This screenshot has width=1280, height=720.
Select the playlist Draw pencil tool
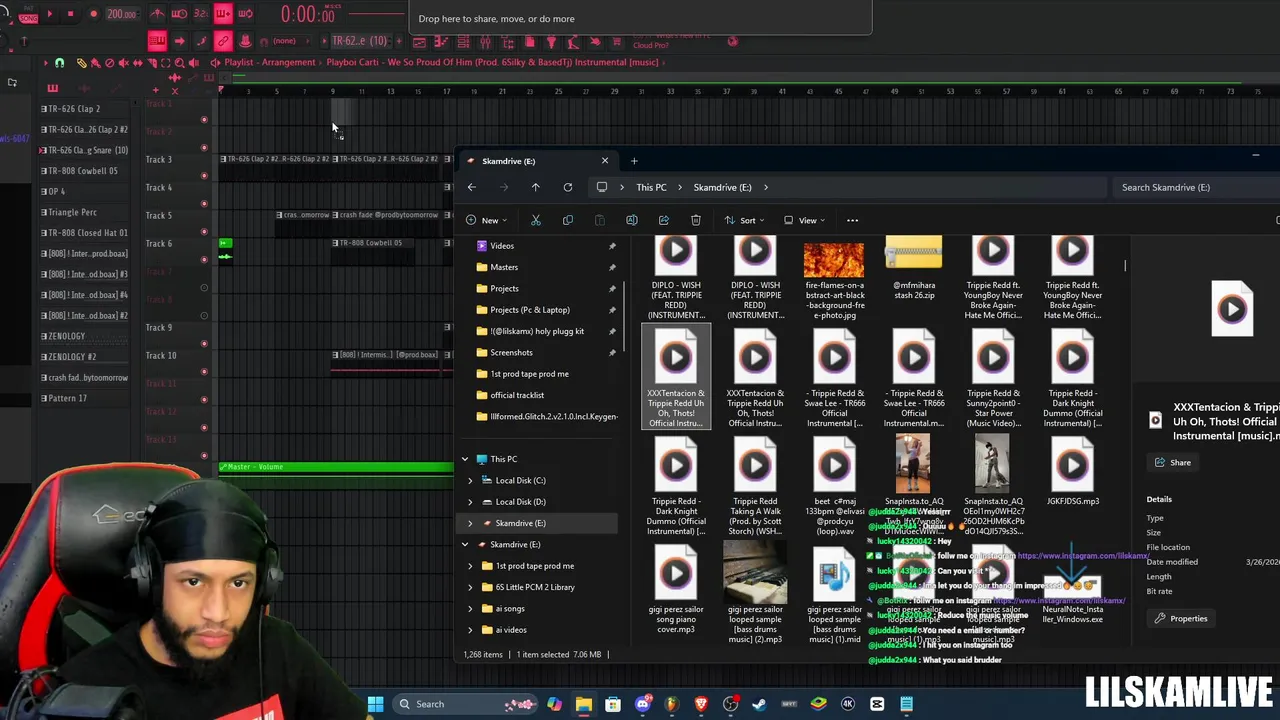coord(82,63)
